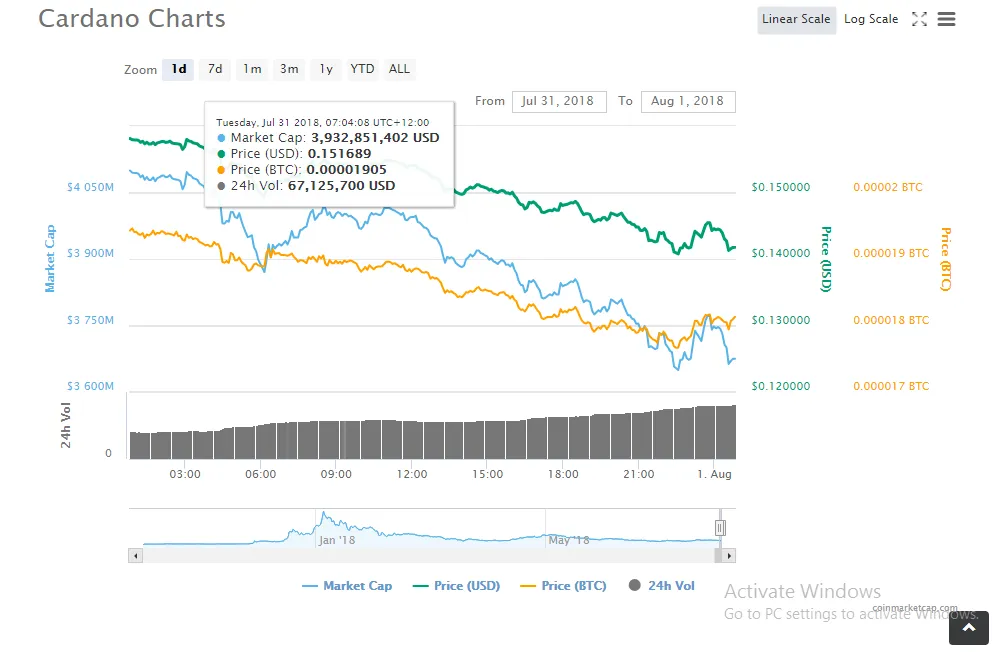The width and height of the screenshot is (998, 652).
Task: Click the $0.150000 price axis label
Action: [781, 187]
